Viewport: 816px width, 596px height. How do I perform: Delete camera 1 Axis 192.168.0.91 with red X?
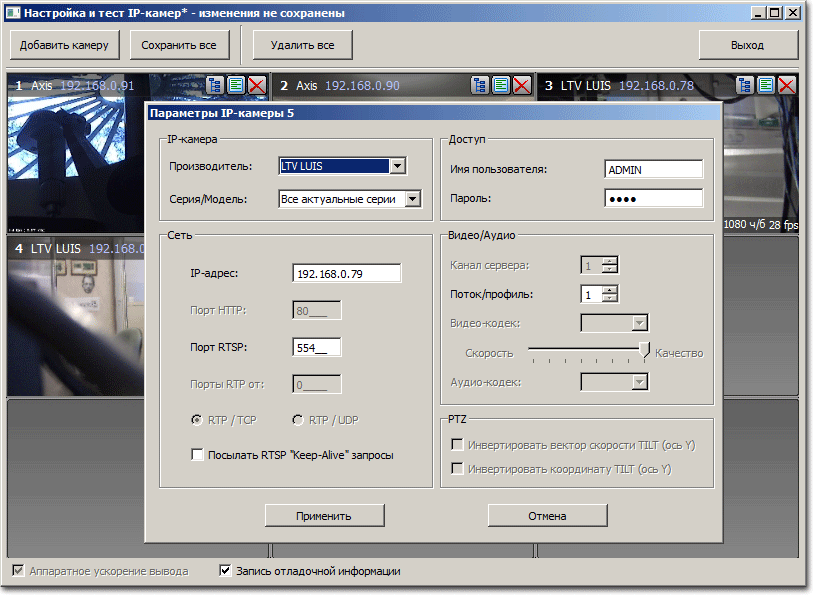(257, 85)
